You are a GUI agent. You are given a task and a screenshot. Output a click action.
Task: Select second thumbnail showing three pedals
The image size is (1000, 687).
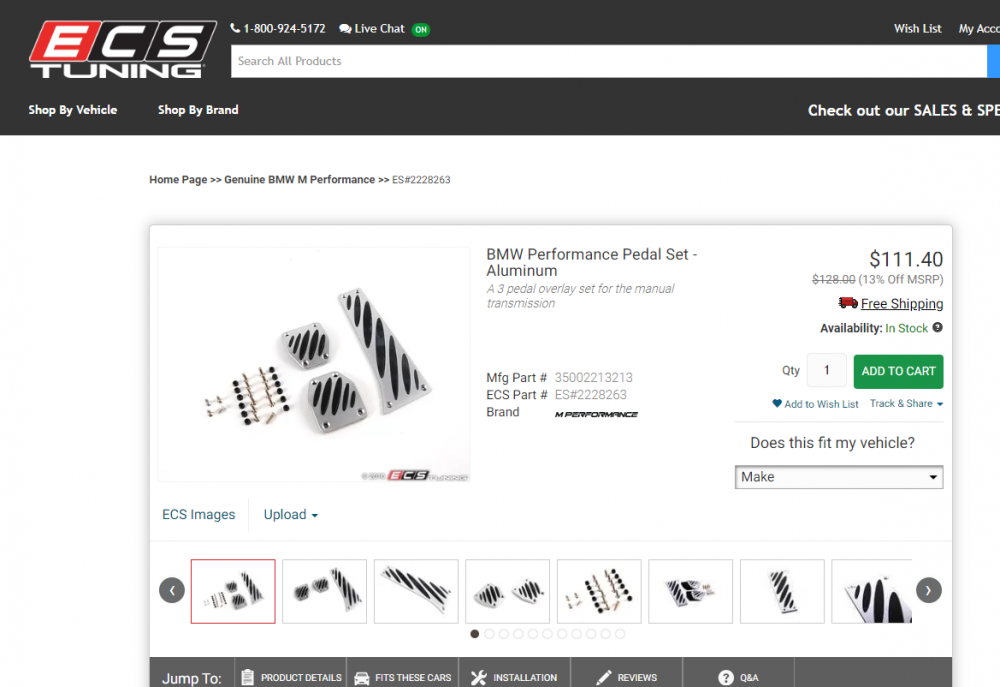(325, 591)
